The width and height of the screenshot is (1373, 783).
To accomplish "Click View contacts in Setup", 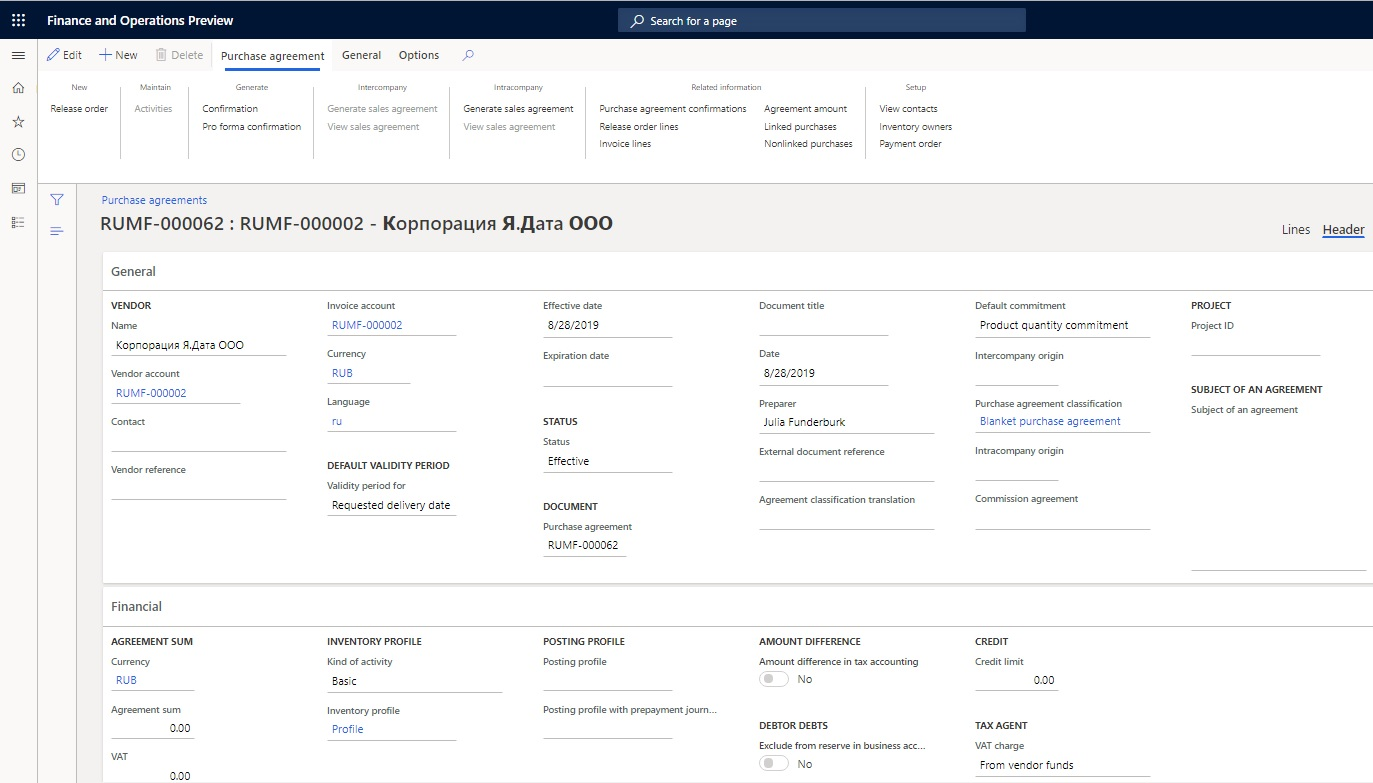I will pos(908,109).
